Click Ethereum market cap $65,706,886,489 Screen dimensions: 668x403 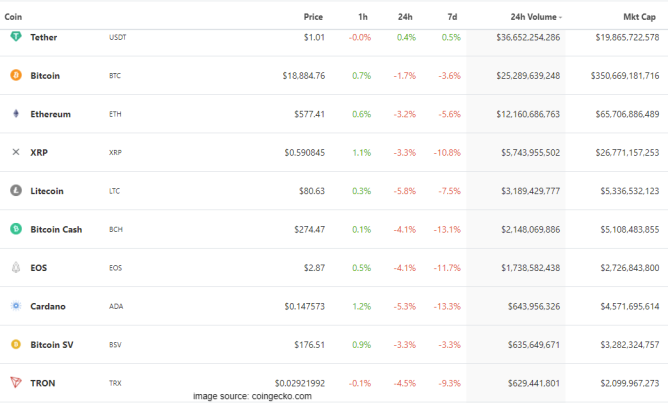(627, 114)
